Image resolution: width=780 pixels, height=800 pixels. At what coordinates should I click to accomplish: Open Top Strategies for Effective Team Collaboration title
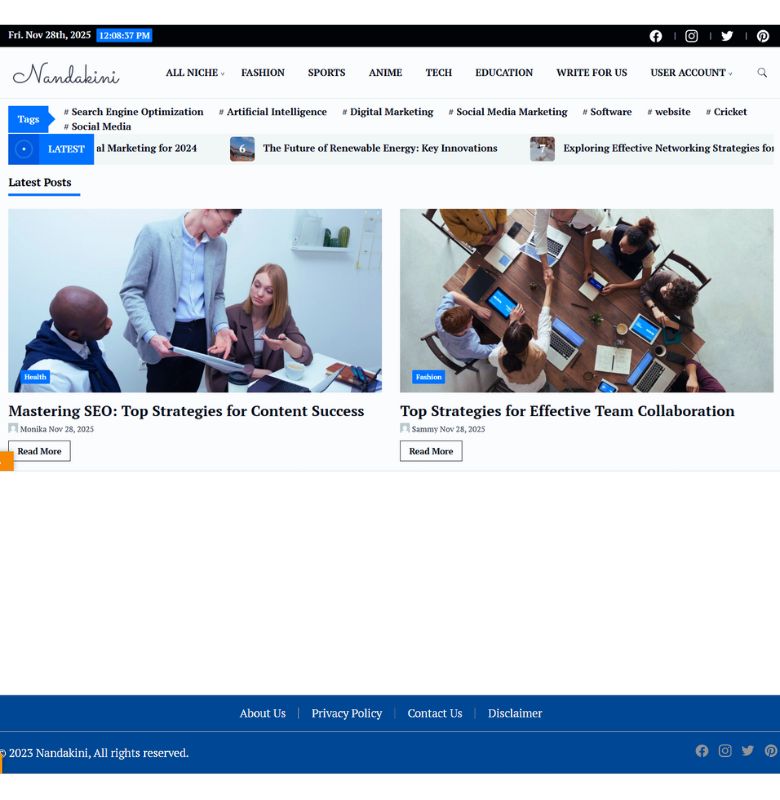pyautogui.click(x=567, y=411)
